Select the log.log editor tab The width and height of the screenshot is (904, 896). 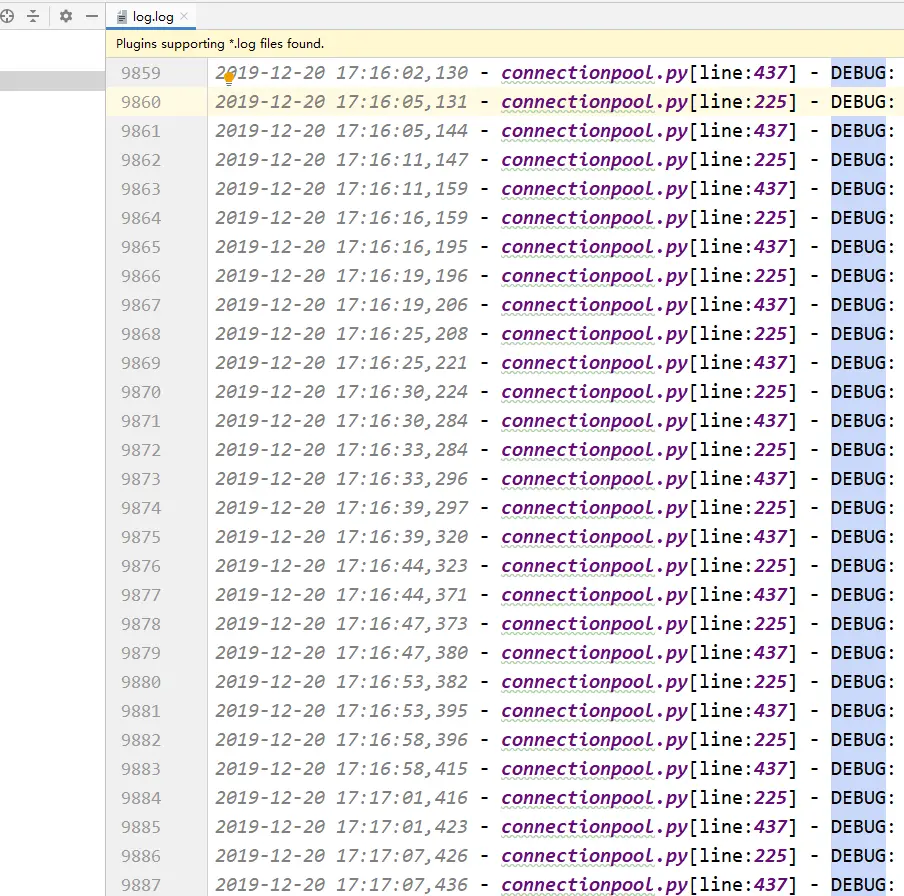151,17
